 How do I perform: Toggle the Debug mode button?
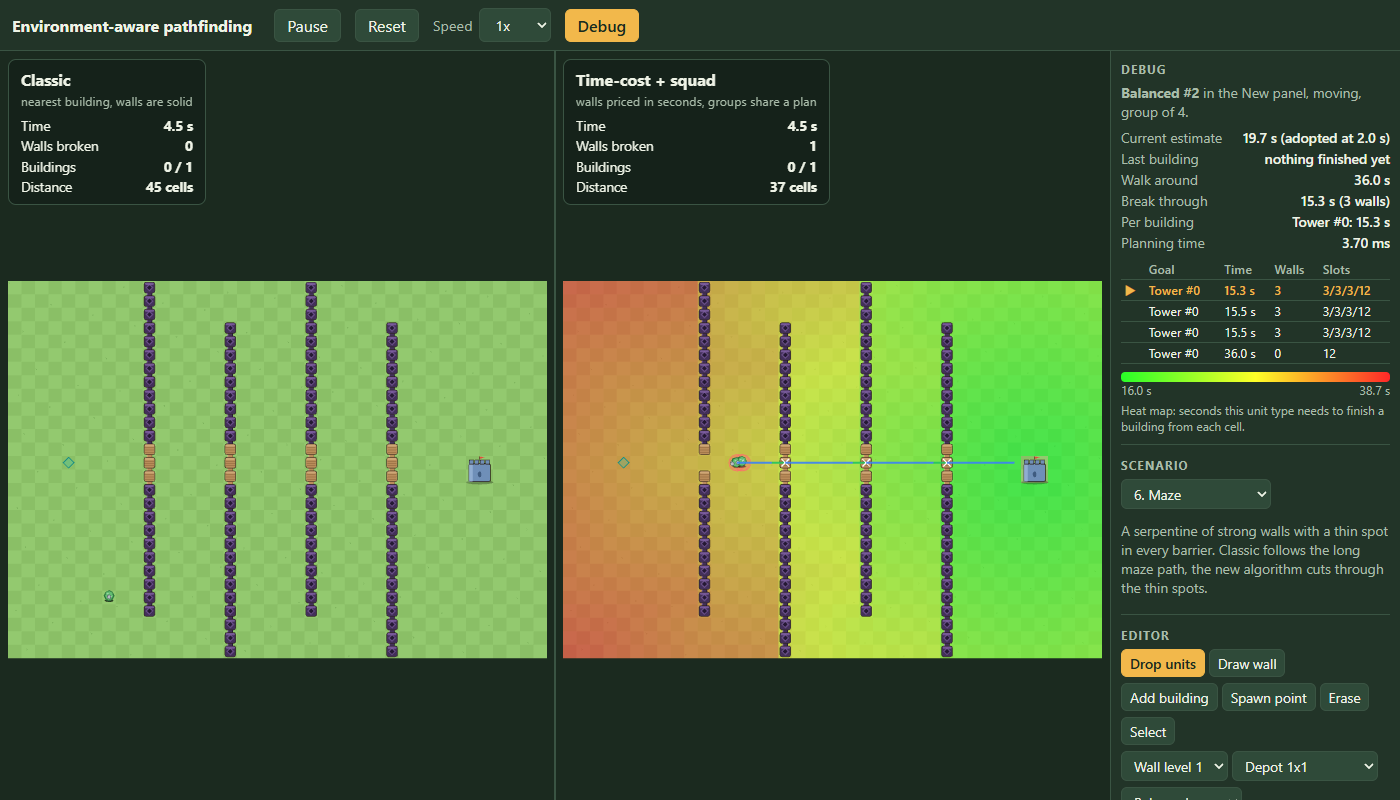(602, 26)
